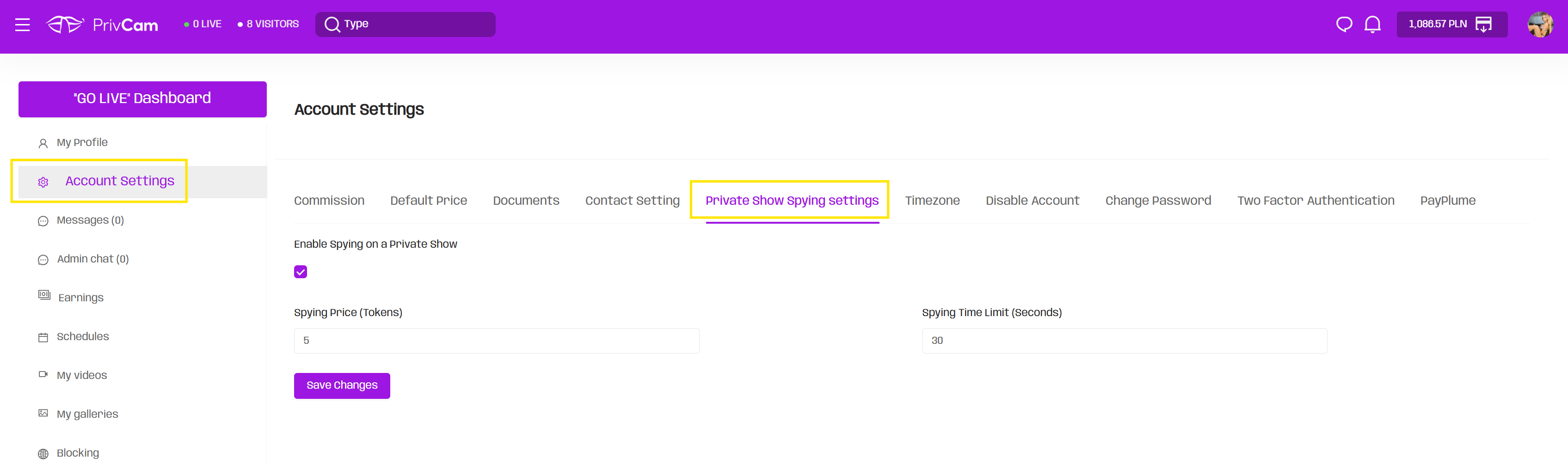Screen dimensions: 1568x464
Task: Select the PayPlume tab
Action: pos(1447,201)
